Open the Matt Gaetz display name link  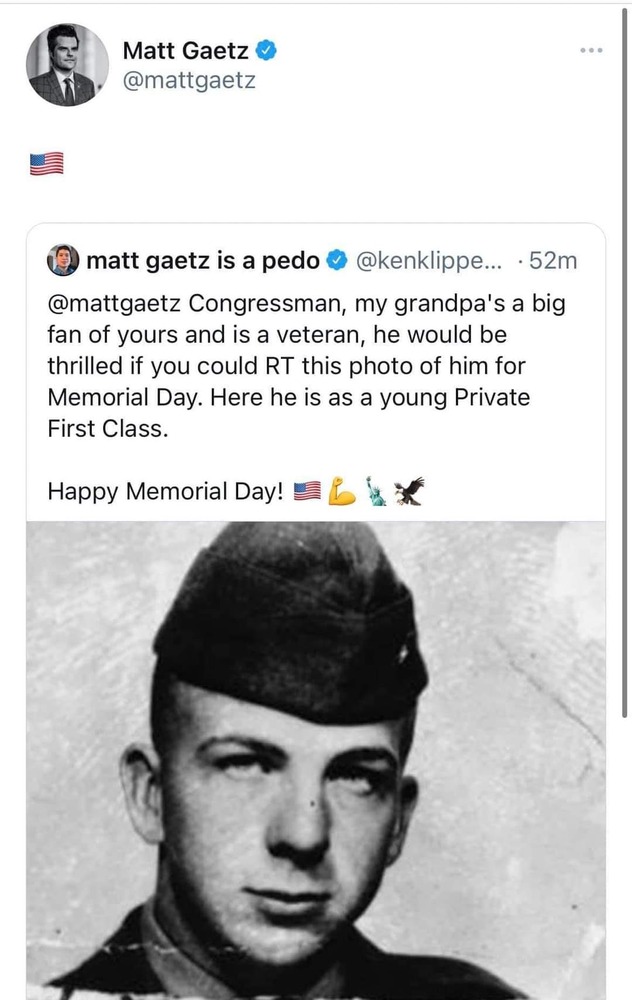pos(186,50)
